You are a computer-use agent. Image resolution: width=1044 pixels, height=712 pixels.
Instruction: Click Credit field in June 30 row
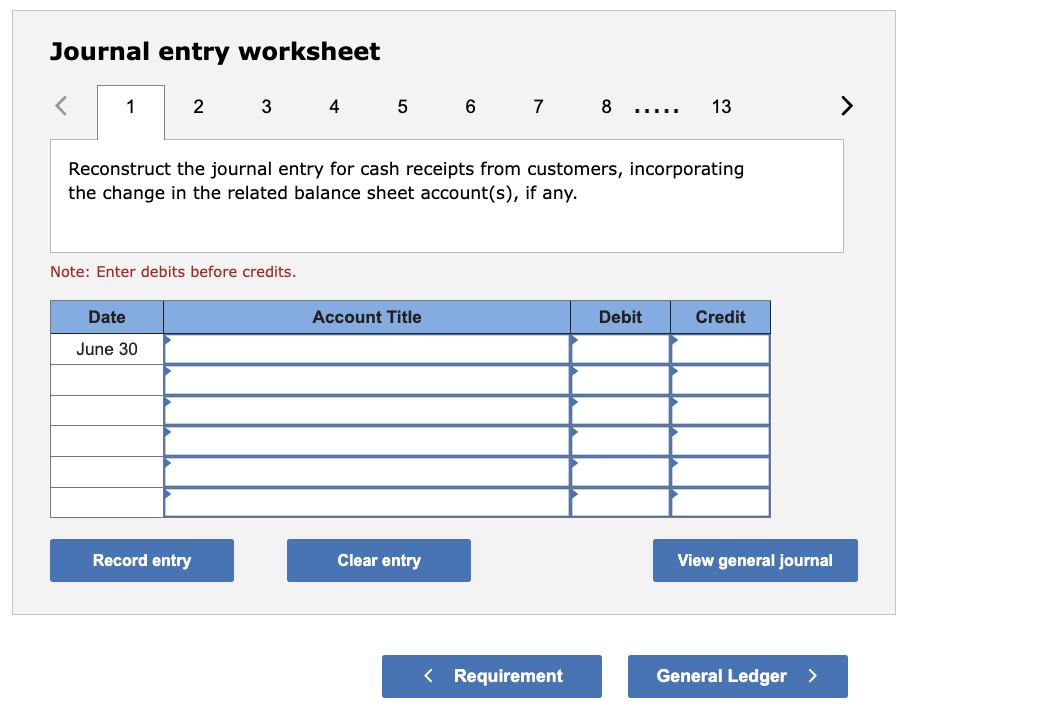[720, 349]
